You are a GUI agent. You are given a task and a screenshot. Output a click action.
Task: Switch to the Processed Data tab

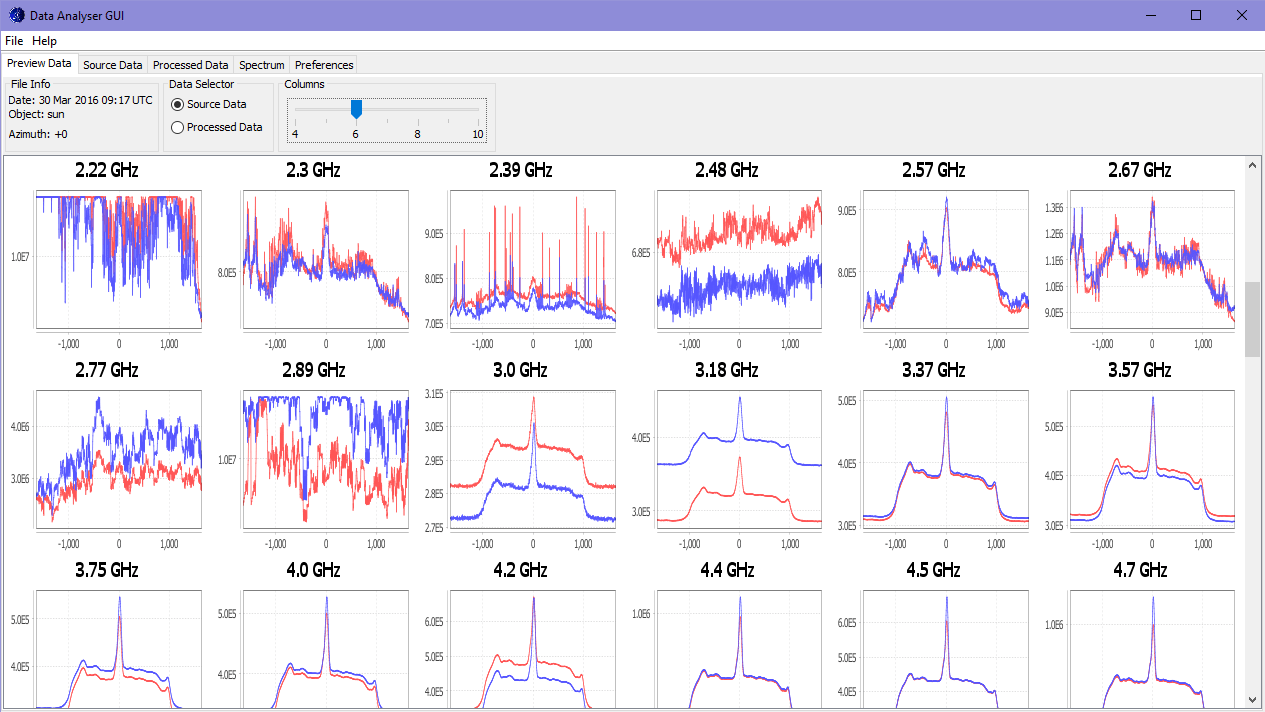191,65
